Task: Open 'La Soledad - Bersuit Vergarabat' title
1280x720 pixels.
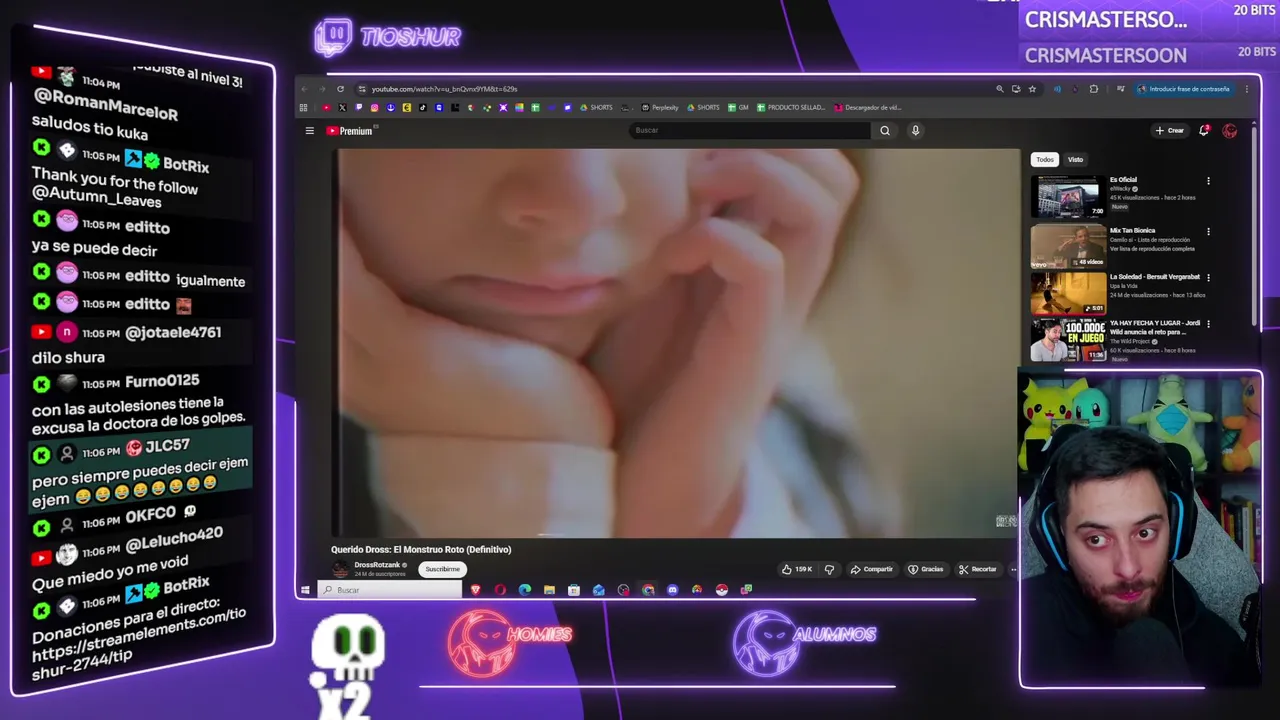Action: click(x=1154, y=277)
